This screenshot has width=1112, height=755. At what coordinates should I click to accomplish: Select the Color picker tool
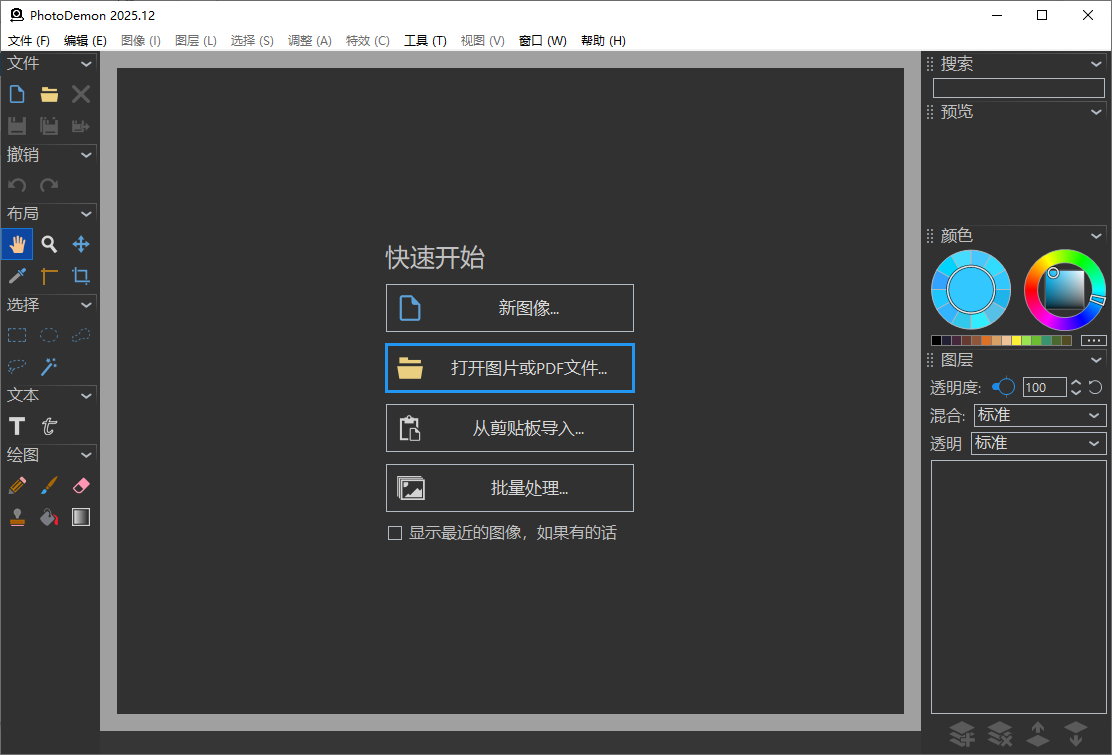17,276
